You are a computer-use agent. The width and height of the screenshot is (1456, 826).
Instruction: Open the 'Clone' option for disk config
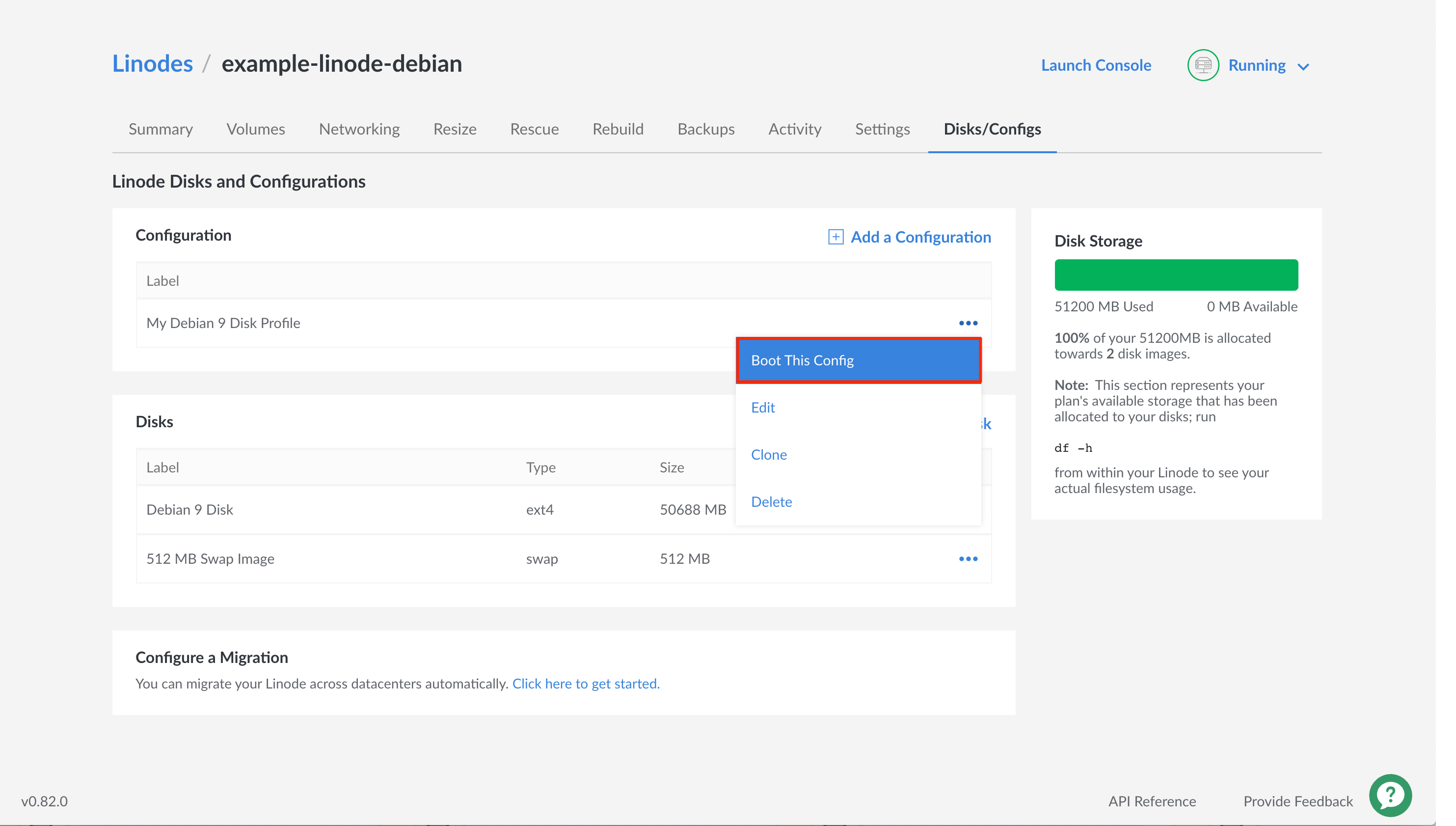point(769,454)
